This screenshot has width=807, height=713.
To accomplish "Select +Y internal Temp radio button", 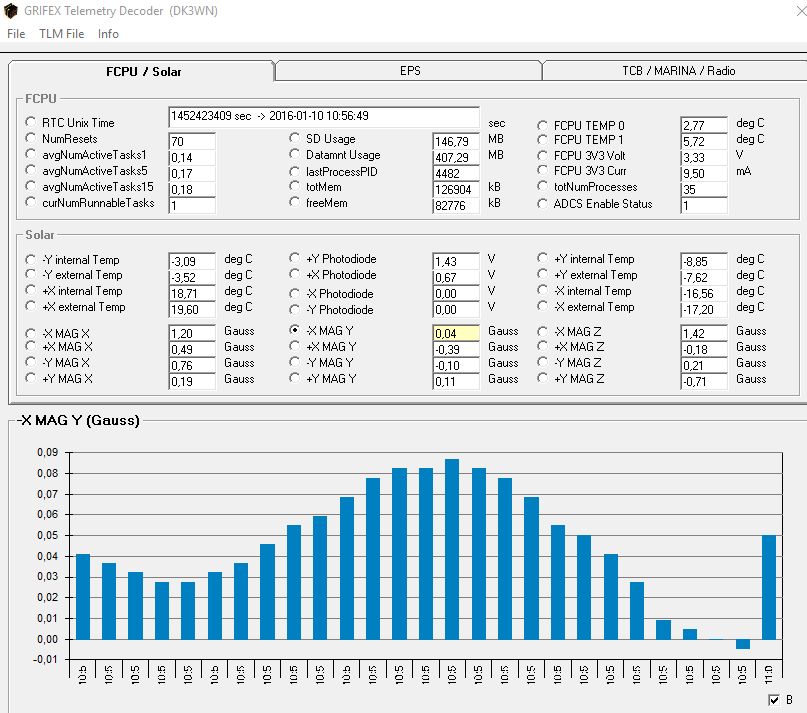I will 542,257.
